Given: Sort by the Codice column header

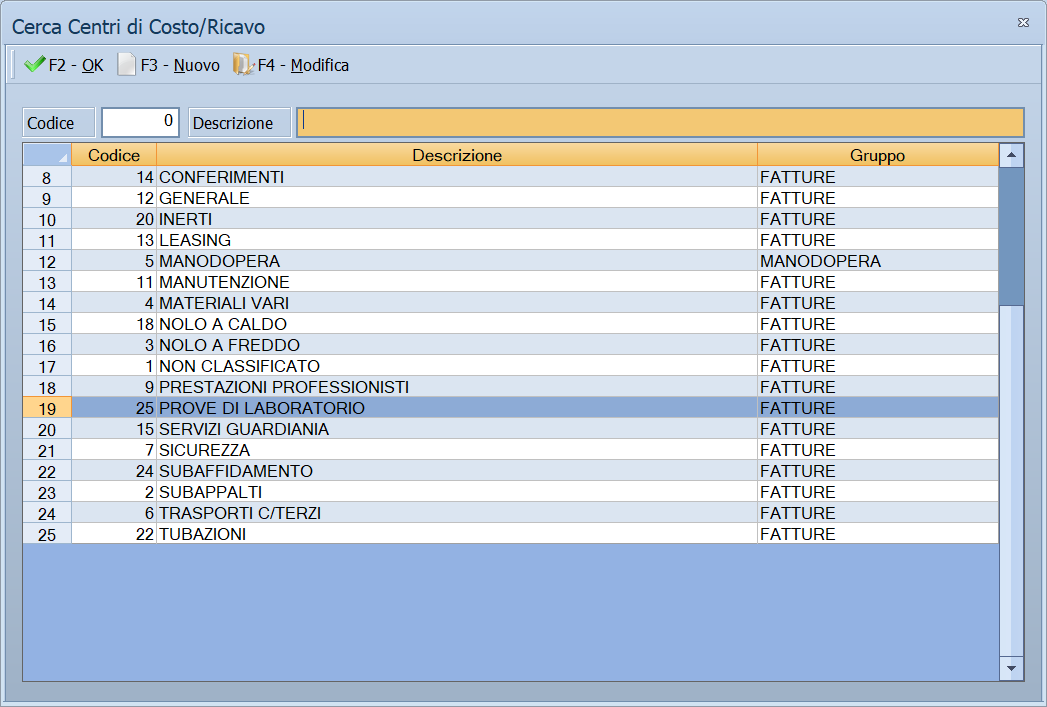Looking at the screenshot, I should [114, 155].
